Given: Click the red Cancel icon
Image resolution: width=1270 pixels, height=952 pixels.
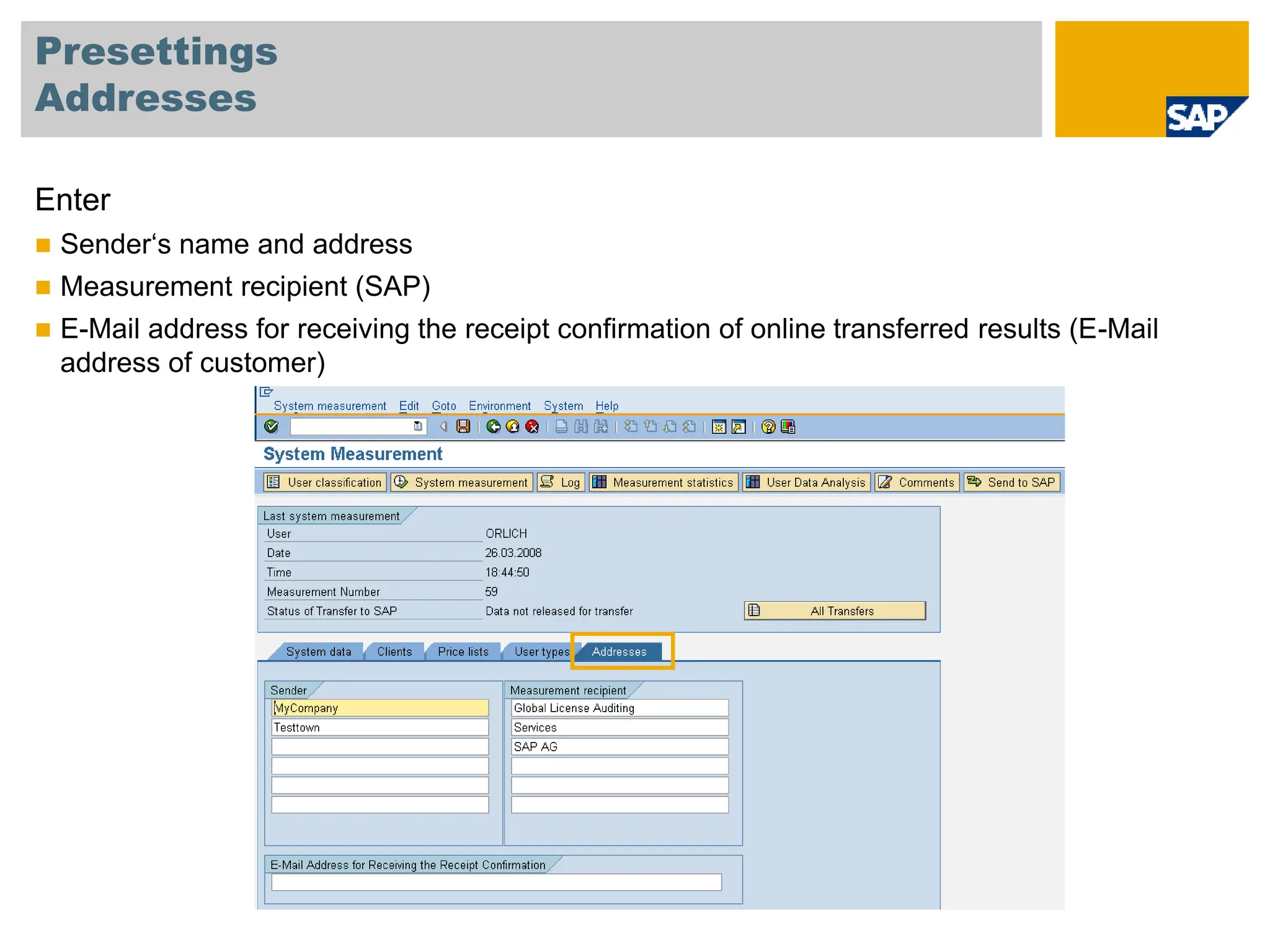Looking at the screenshot, I should 532,426.
